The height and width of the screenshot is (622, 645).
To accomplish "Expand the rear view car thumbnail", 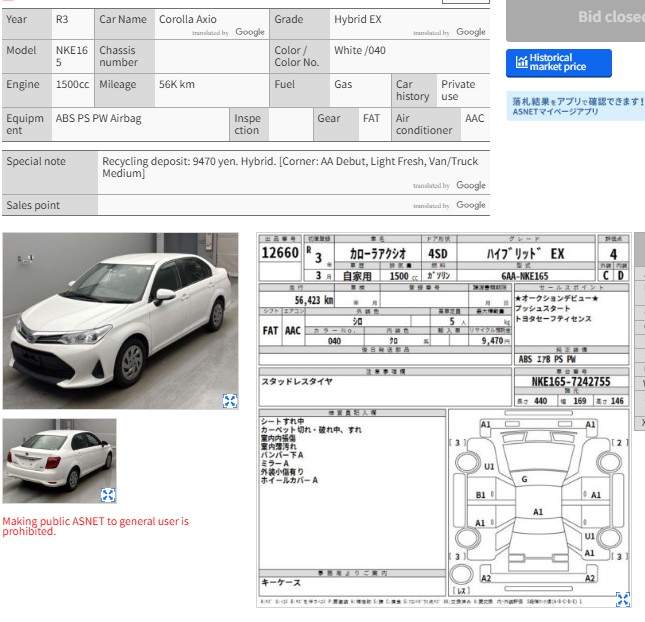I will coord(108,495).
